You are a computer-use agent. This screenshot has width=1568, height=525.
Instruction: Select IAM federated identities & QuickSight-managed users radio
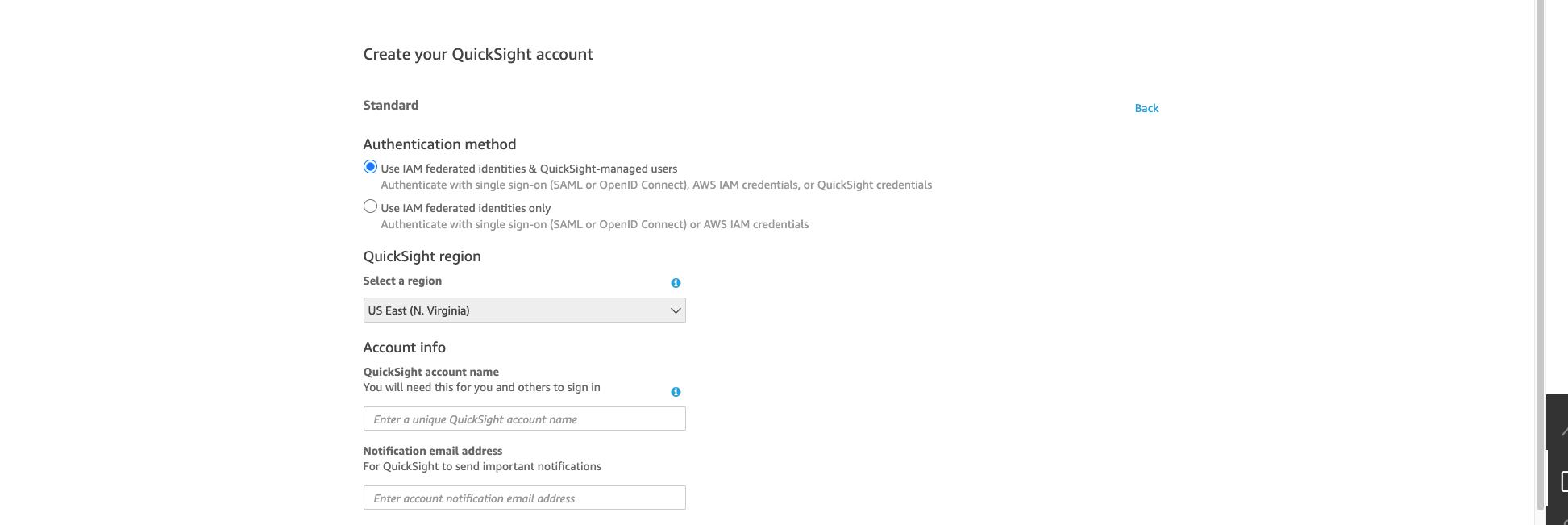tap(370, 167)
